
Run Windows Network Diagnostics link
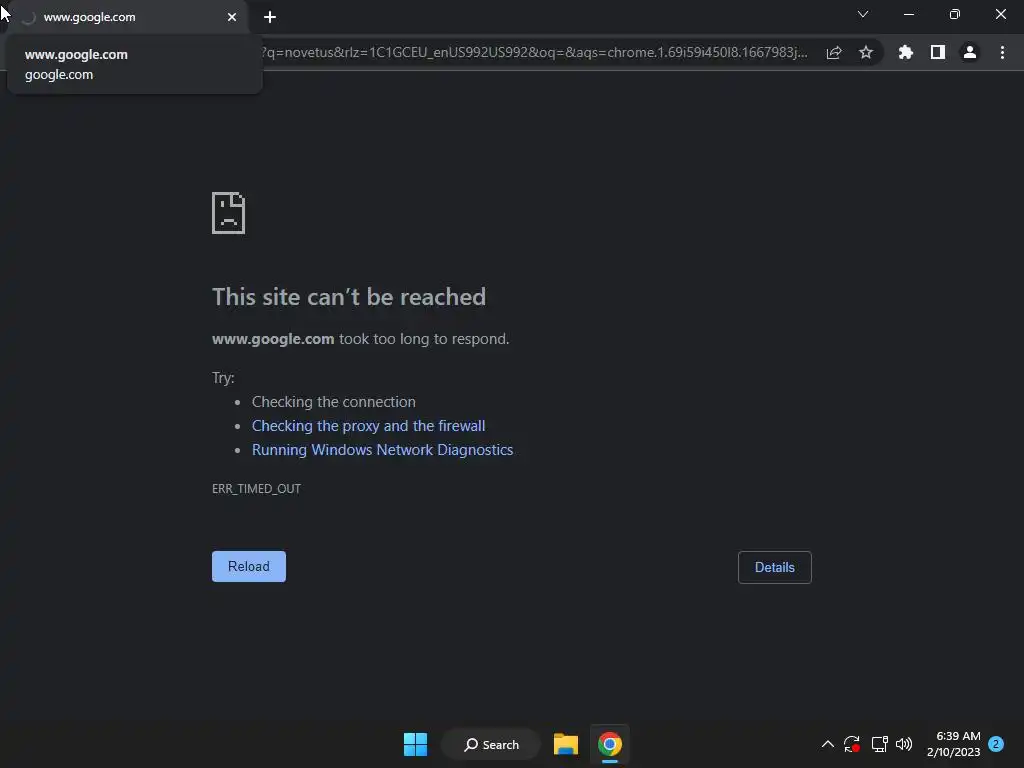[382, 450]
